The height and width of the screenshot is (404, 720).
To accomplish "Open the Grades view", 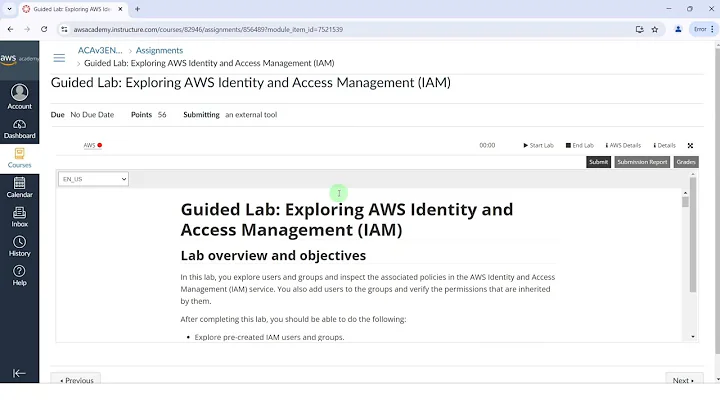I will coord(686,162).
